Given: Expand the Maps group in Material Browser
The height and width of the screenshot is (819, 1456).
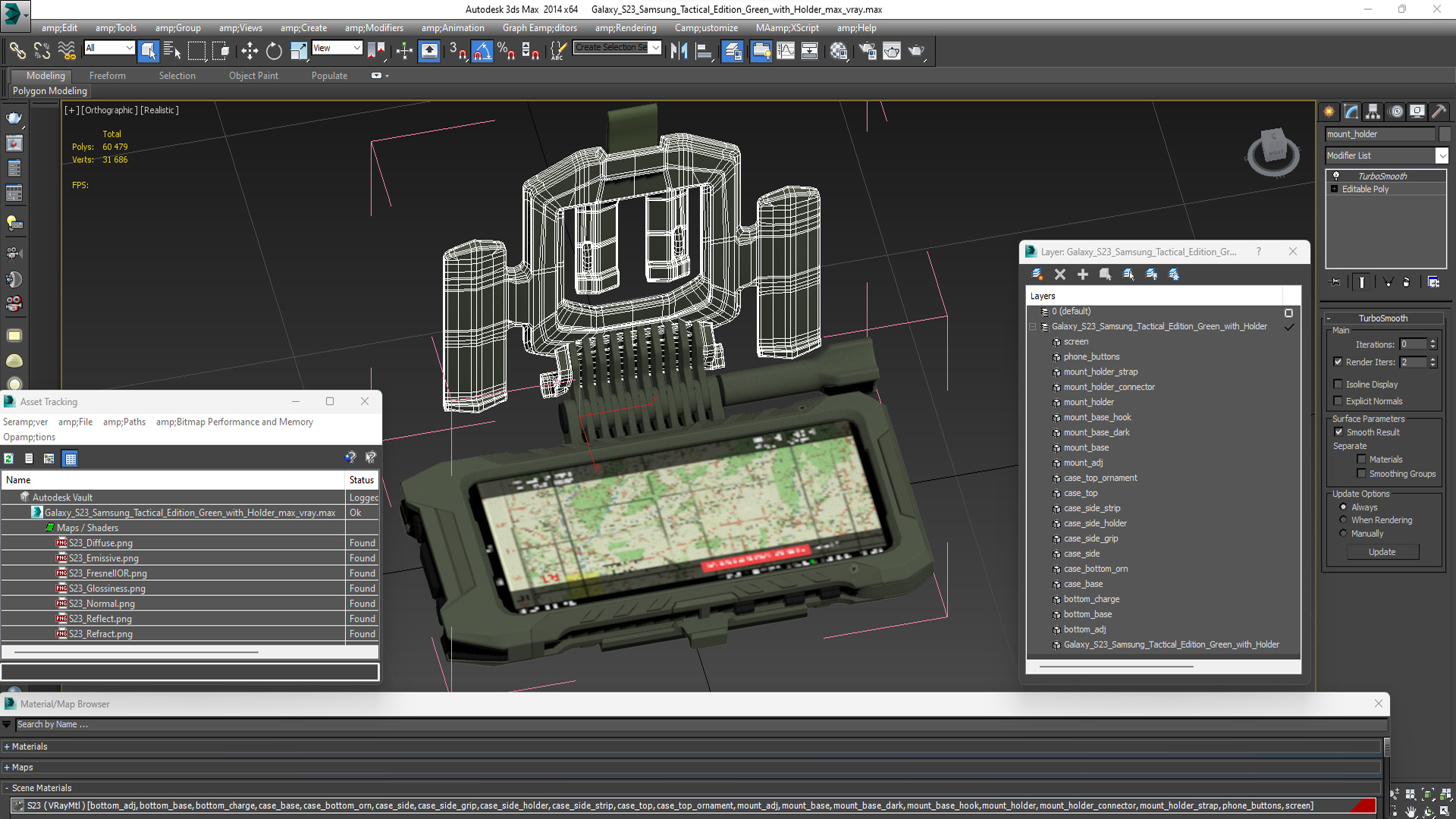Looking at the screenshot, I should pyautogui.click(x=7, y=767).
